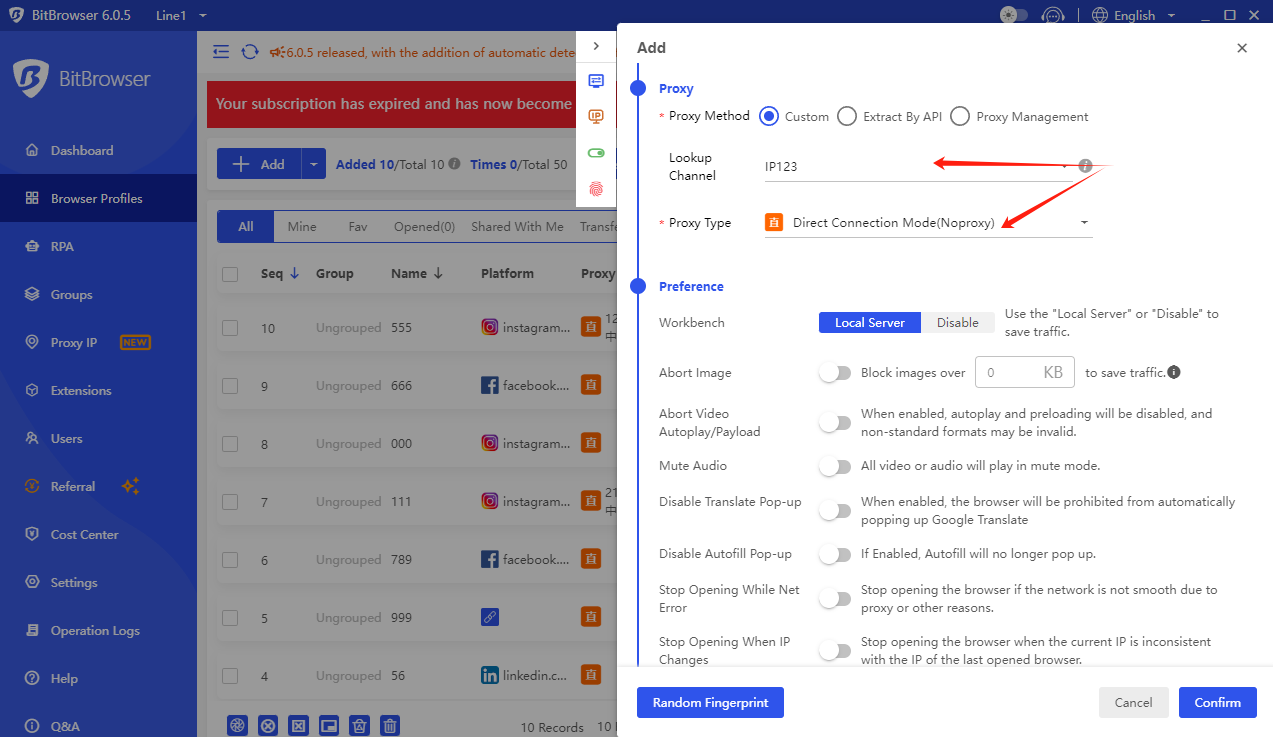The height and width of the screenshot is (737, 1273).
Task: Click the circled X batch icon in the bottom toolbar
Action: tap(268, 726)
